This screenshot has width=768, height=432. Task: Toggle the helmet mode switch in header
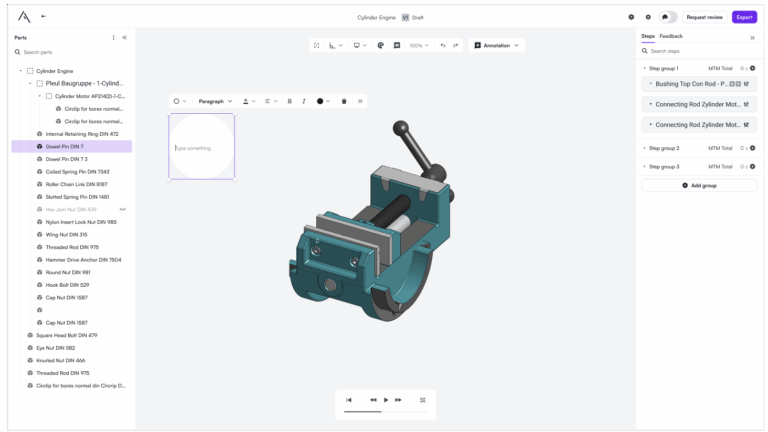pos(668,17)
